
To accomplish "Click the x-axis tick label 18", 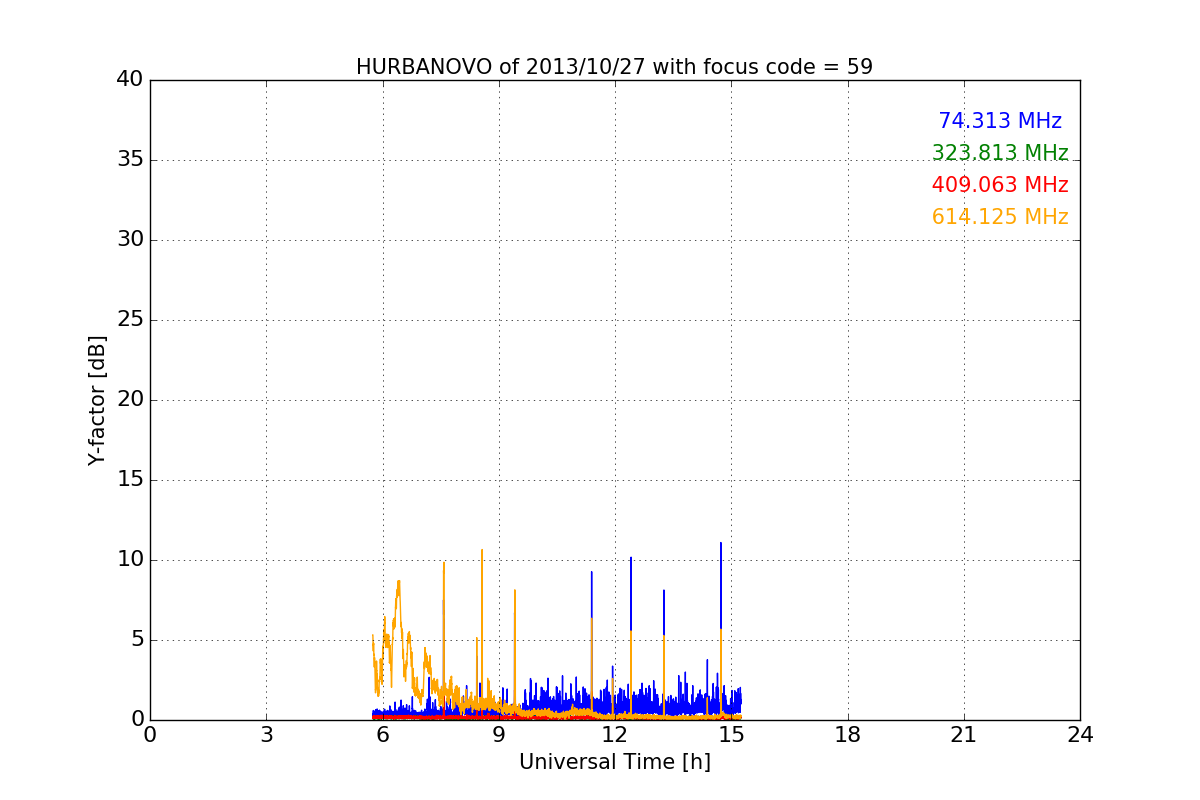I will coord(848,735).
